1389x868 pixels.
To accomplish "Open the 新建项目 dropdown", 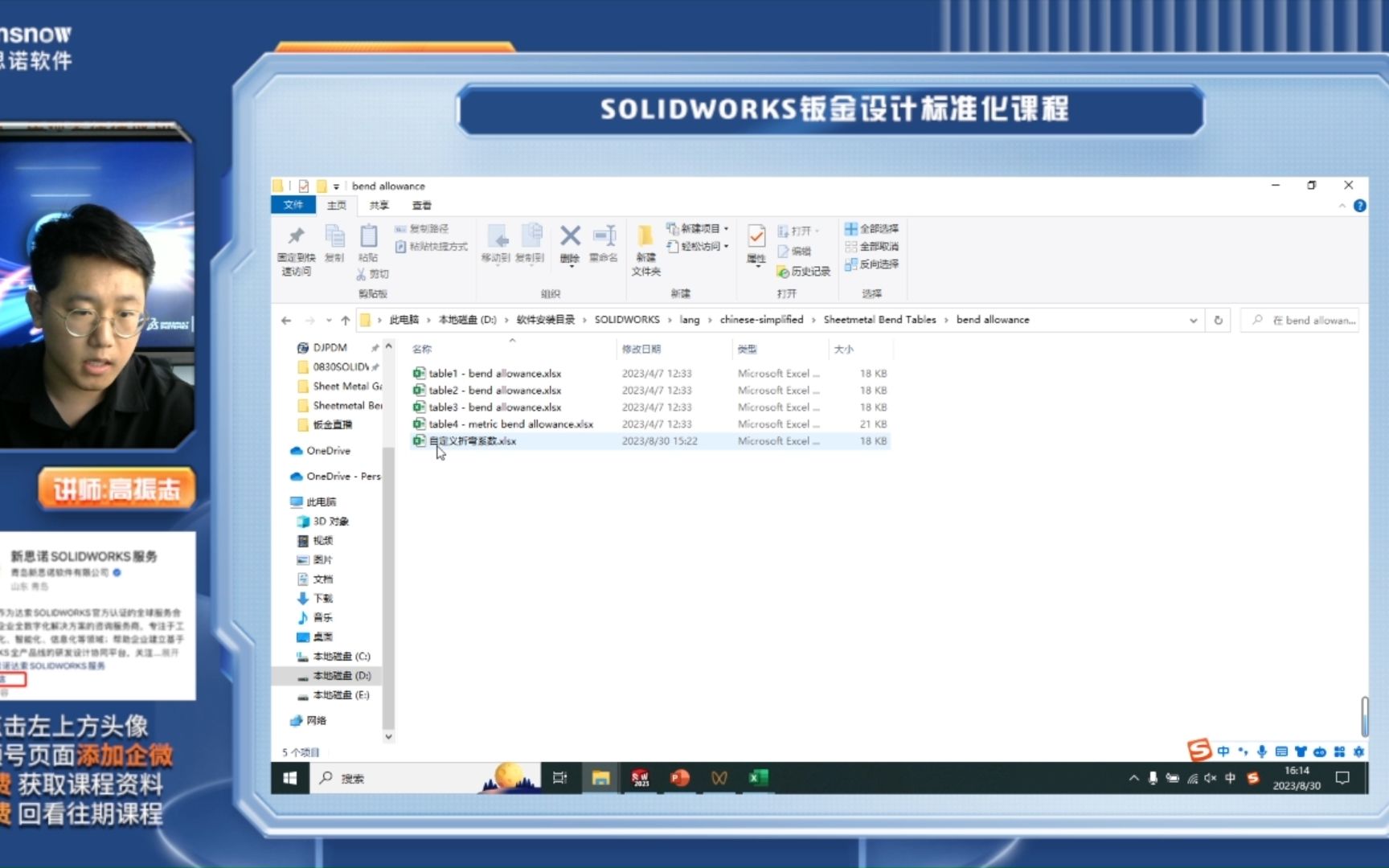I will [698, 229].
